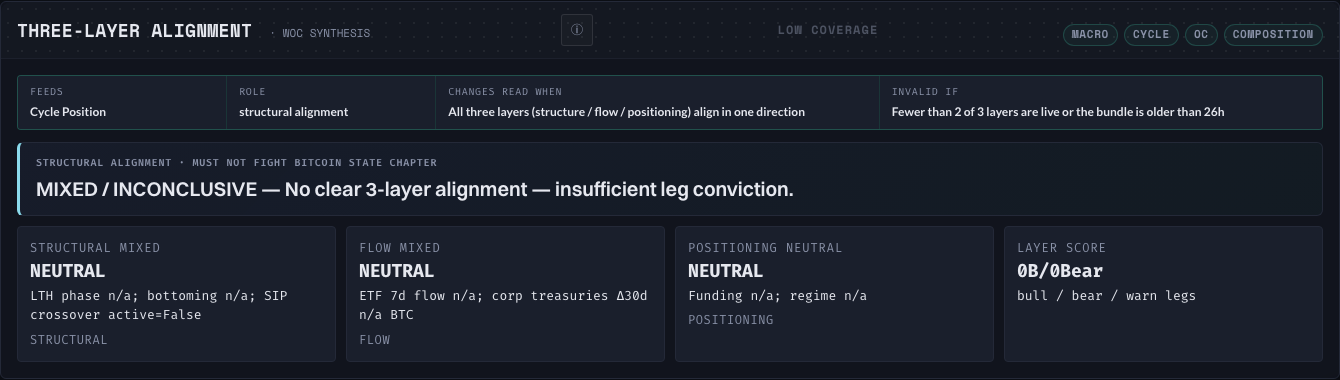Click the STRUCTURAL footer label in first card

click(x=69, y=340)
